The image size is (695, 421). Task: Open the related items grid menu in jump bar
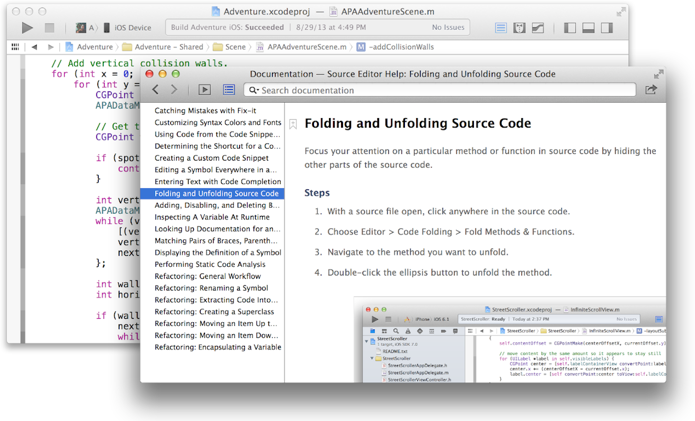[x=15, y=47]
